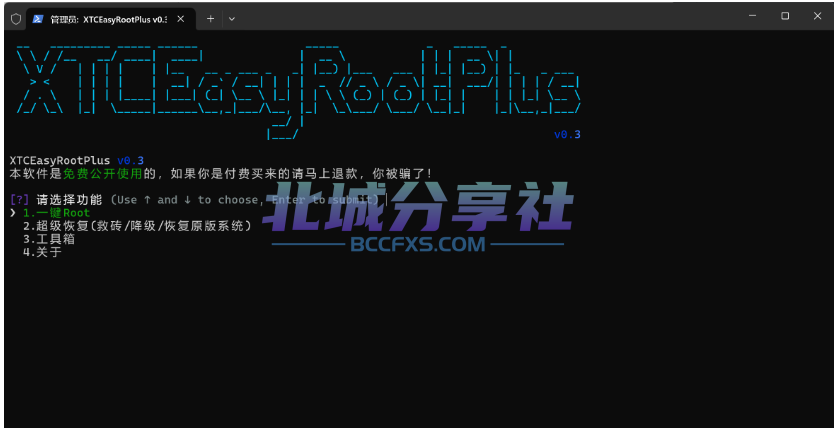Screen dimensions: 837x428
Task: Select option 3.工具箱
Action: tap(49, 239)
